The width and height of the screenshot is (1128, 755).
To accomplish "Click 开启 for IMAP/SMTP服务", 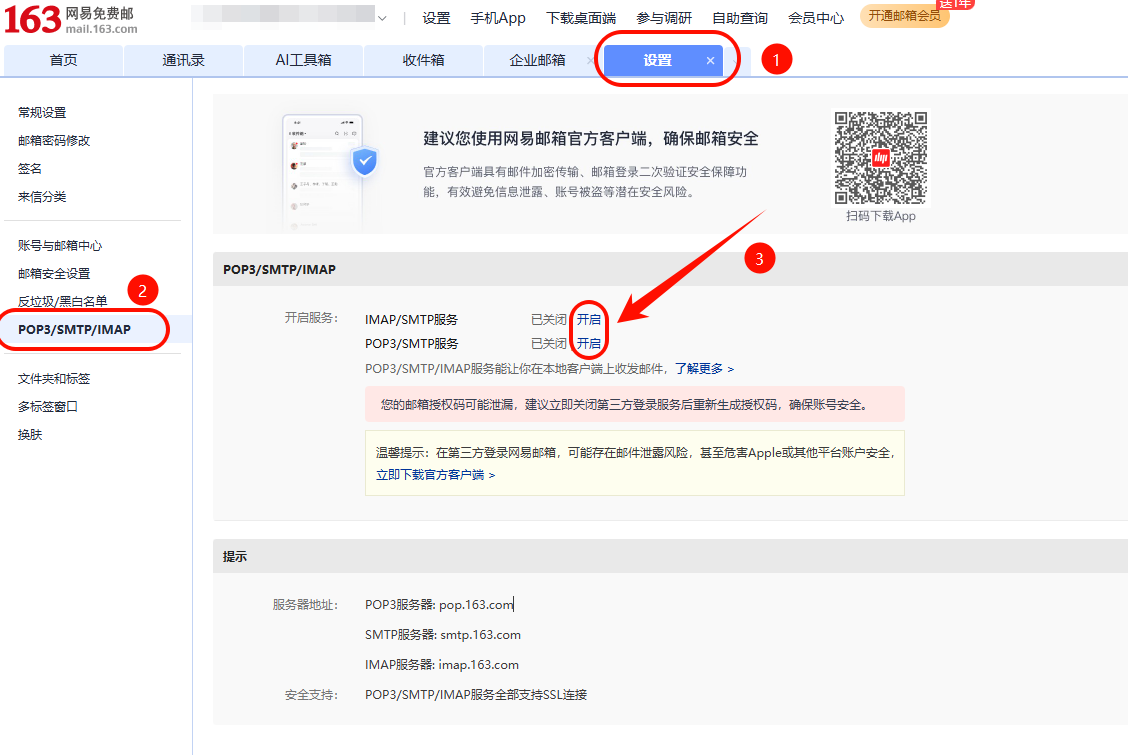I will pos(588,319).
